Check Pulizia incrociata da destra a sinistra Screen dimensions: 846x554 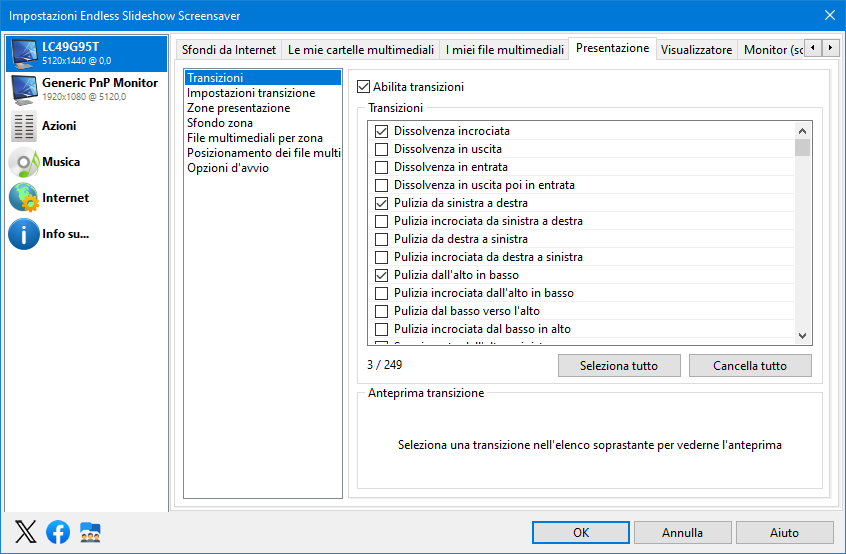click(381, 257)
